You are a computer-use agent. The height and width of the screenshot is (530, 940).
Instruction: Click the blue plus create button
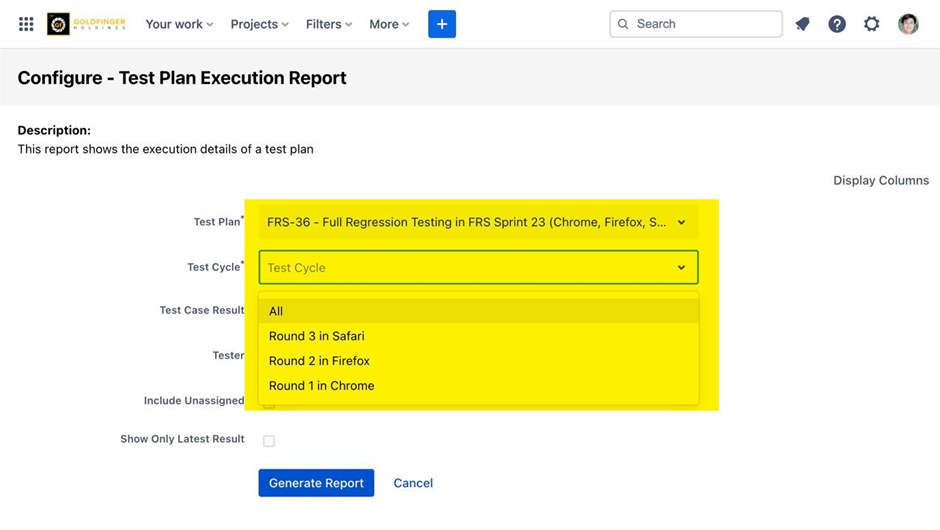point(442,24)
